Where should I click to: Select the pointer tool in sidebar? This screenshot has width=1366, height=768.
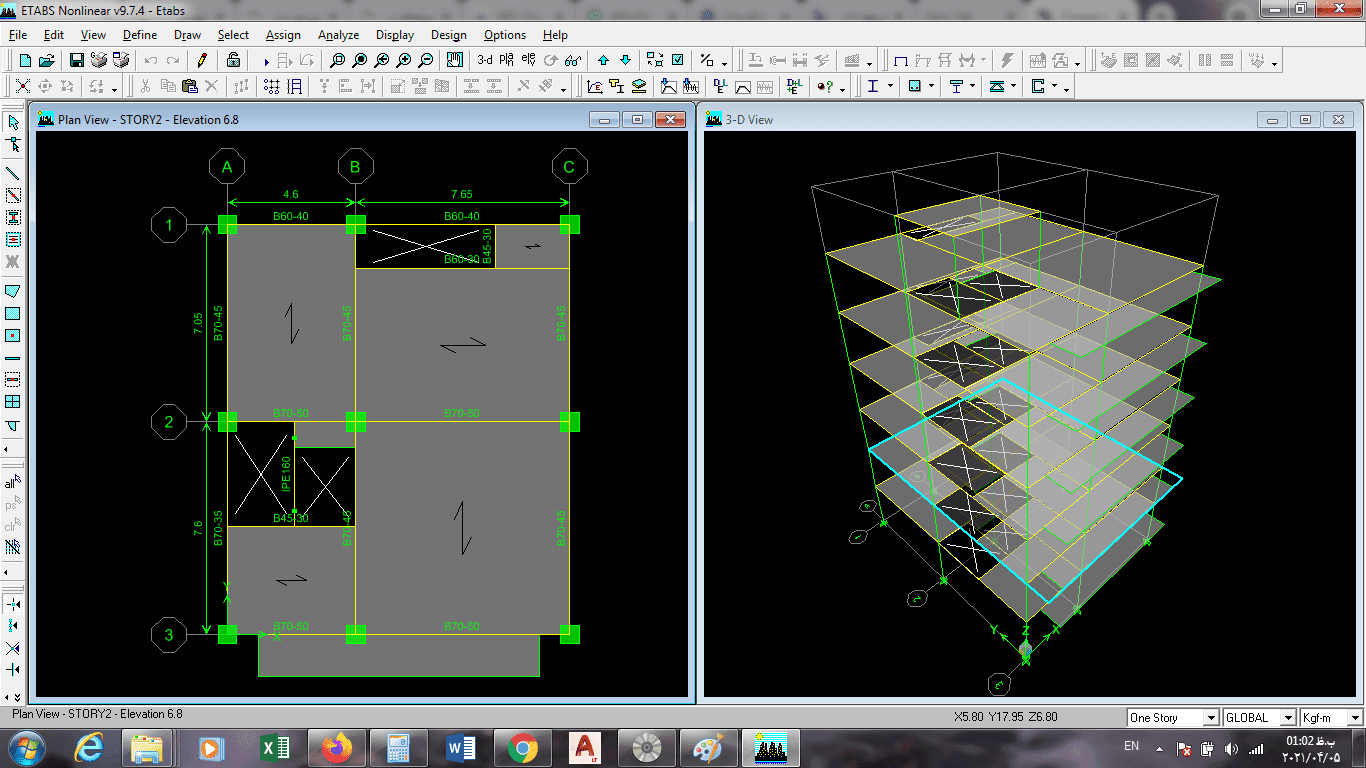pyautogui.click(x=13, y=122)
